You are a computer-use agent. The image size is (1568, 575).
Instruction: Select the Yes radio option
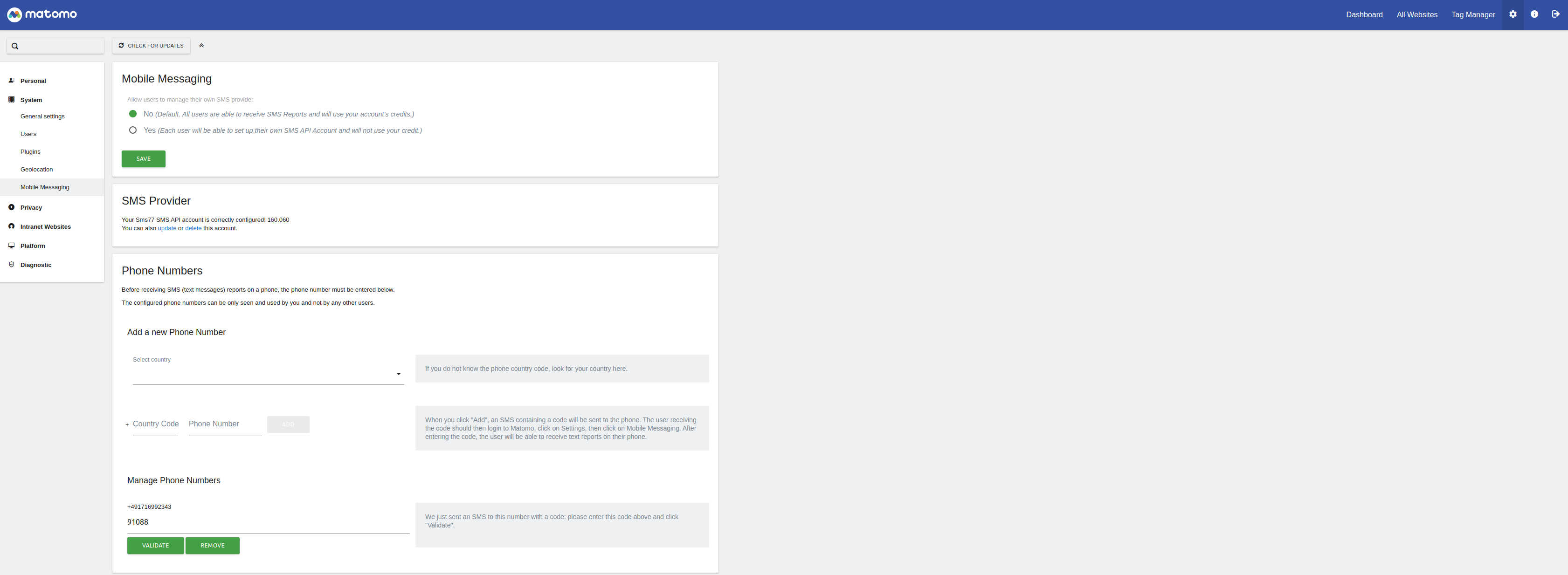[133, 130]
